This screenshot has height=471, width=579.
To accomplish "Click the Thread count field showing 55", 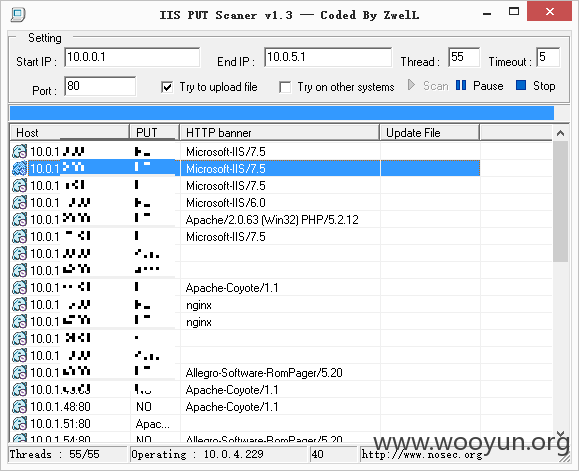I will pyautogui.click(x=464, y=57).
